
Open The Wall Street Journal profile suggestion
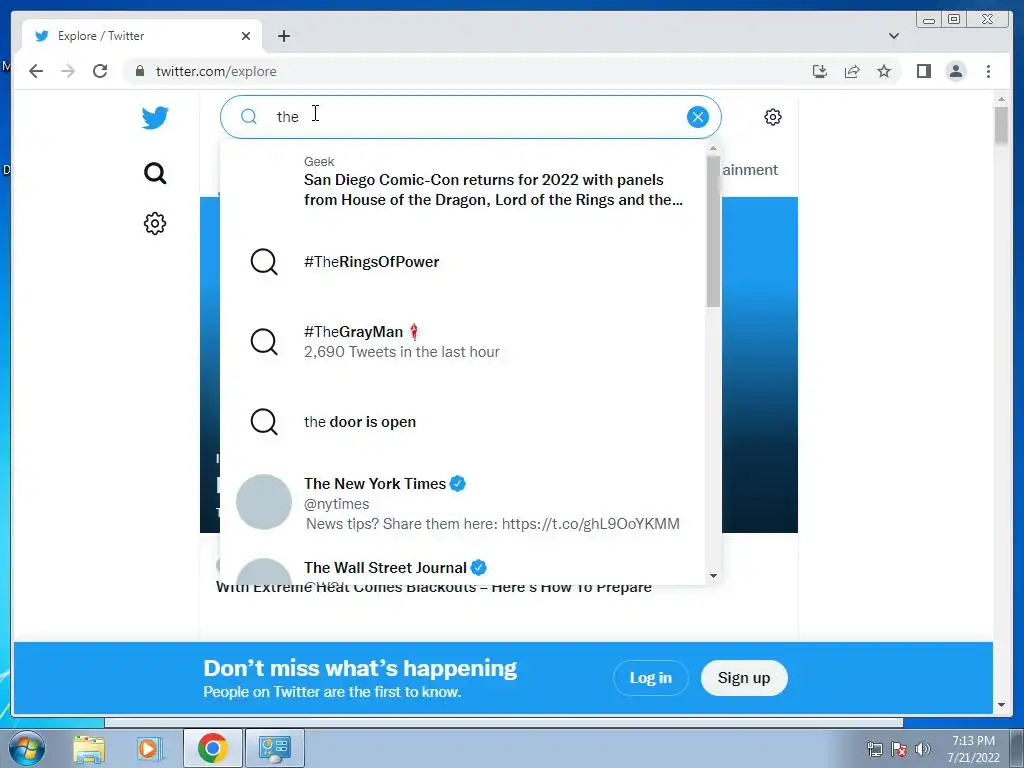463,567
